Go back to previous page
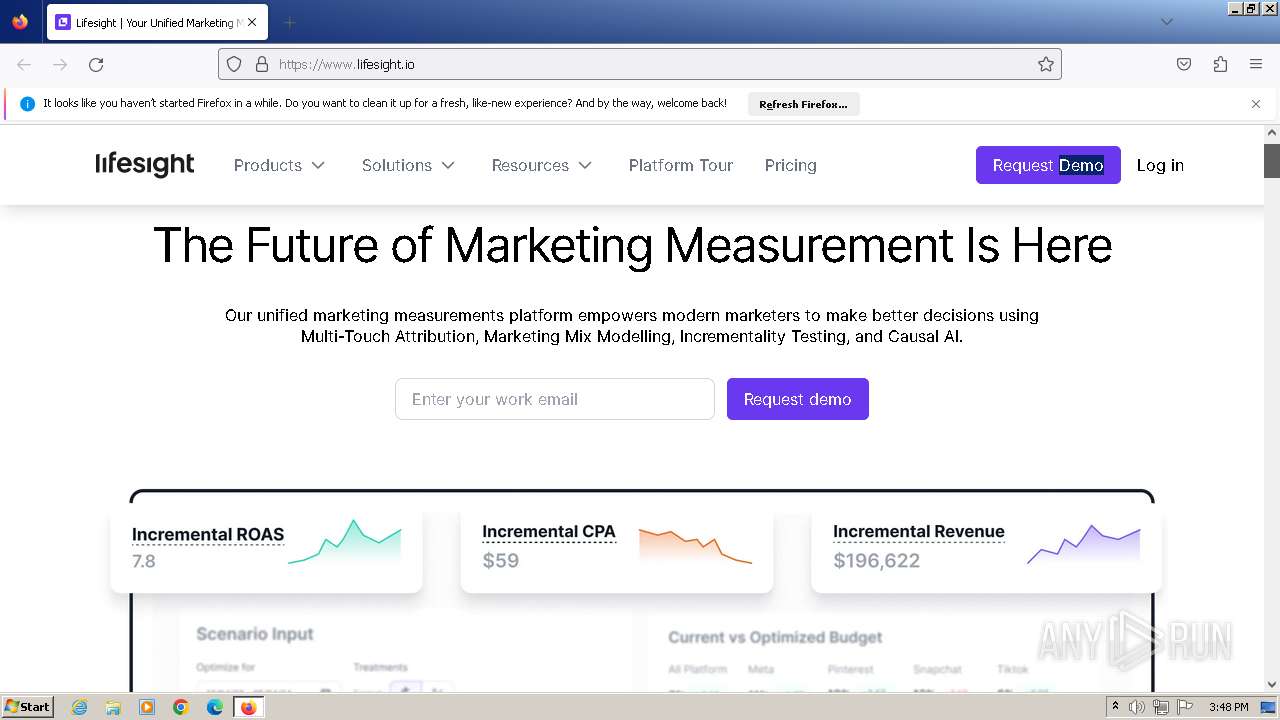1280x720 pixels. tap(24, 64)
